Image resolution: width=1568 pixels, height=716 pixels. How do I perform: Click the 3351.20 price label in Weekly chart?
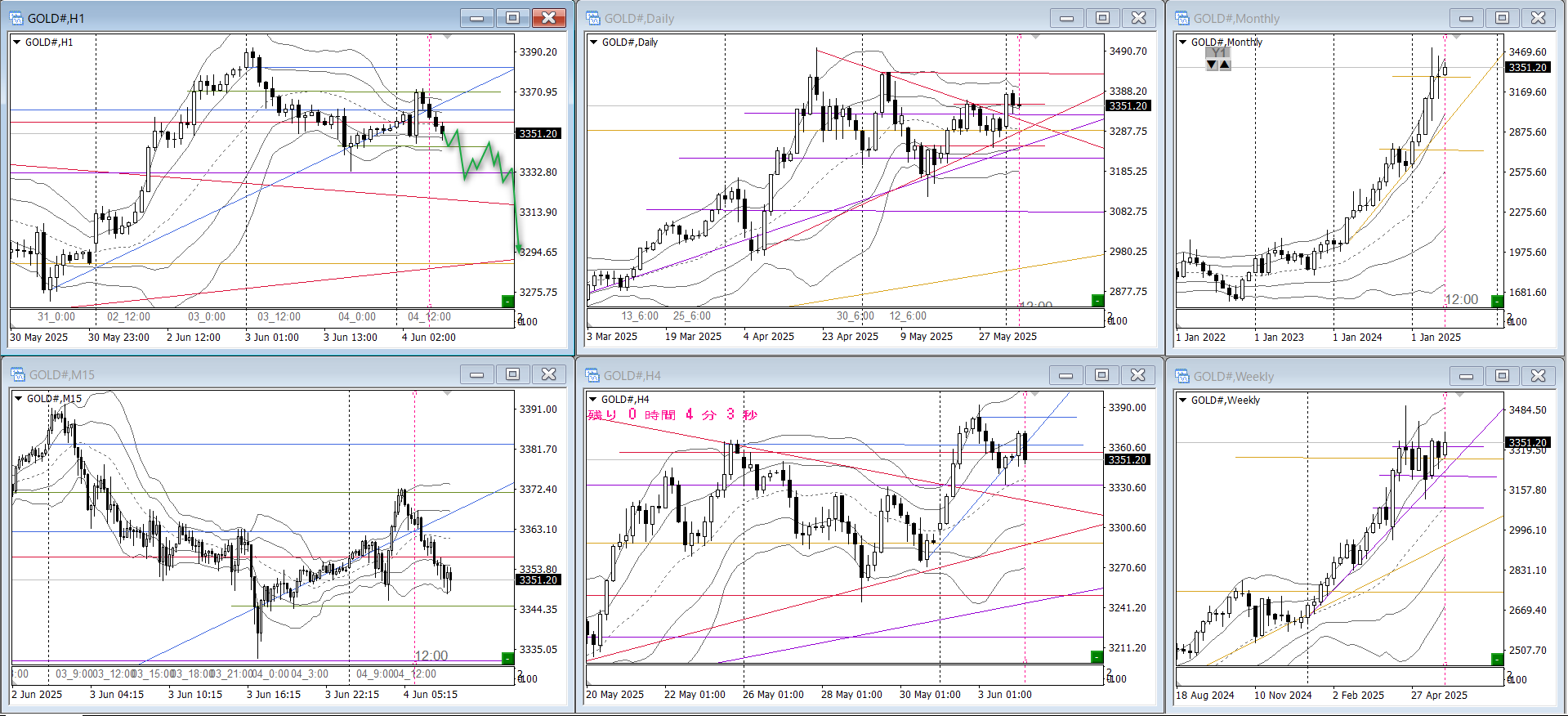point(1528,442)
